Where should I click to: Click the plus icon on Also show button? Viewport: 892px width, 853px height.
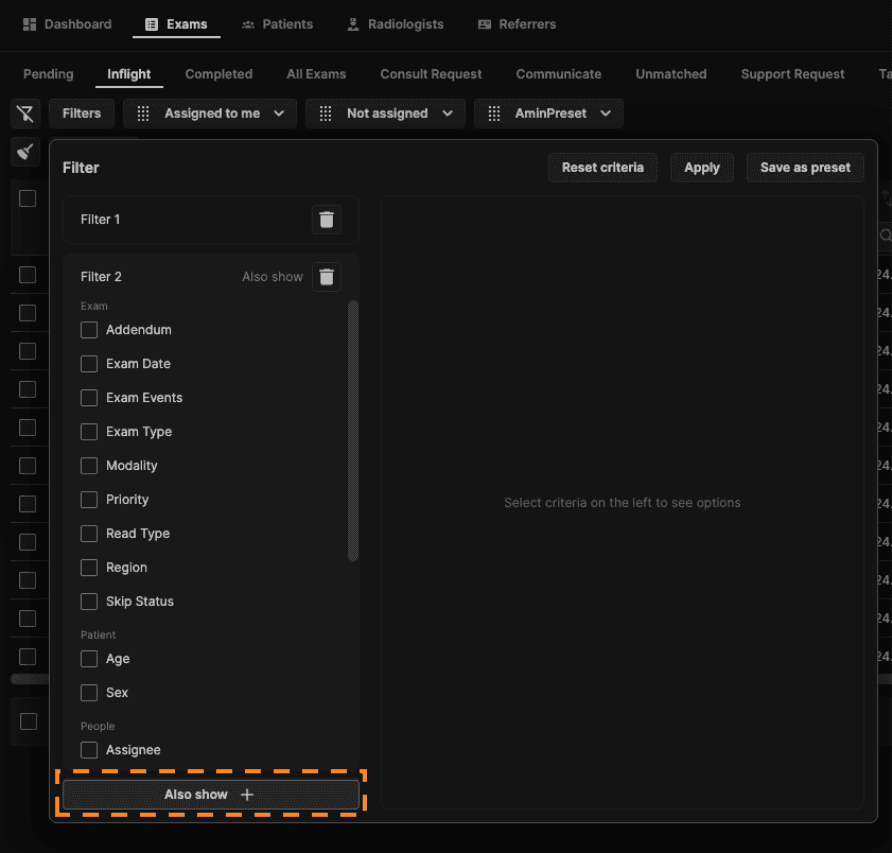247,794
